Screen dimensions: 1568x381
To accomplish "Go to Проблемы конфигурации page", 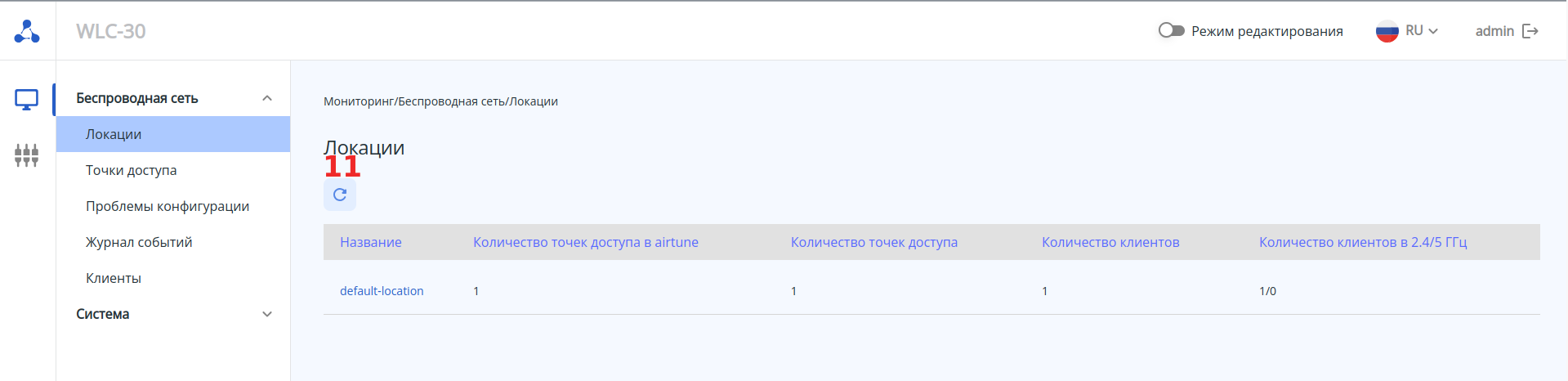I will click(168, 206).
